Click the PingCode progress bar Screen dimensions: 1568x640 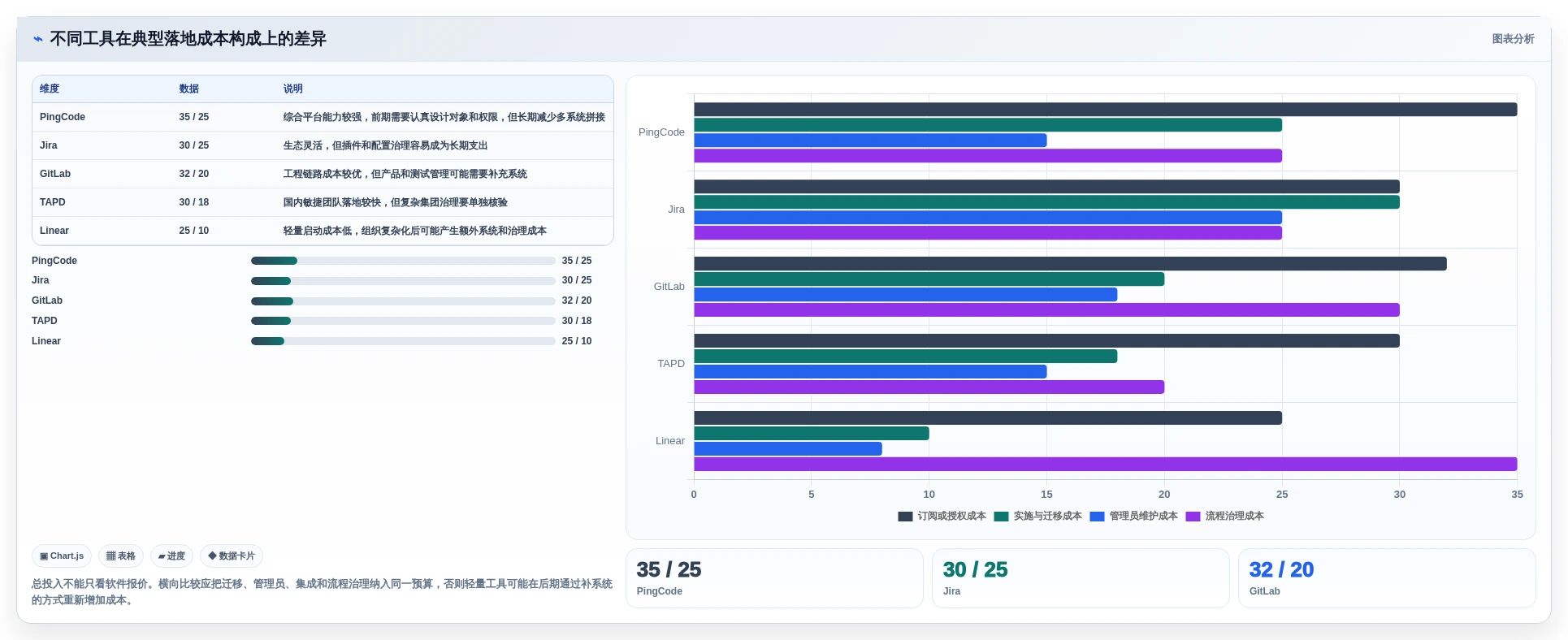pyautogui.click(x=403, y=261)
